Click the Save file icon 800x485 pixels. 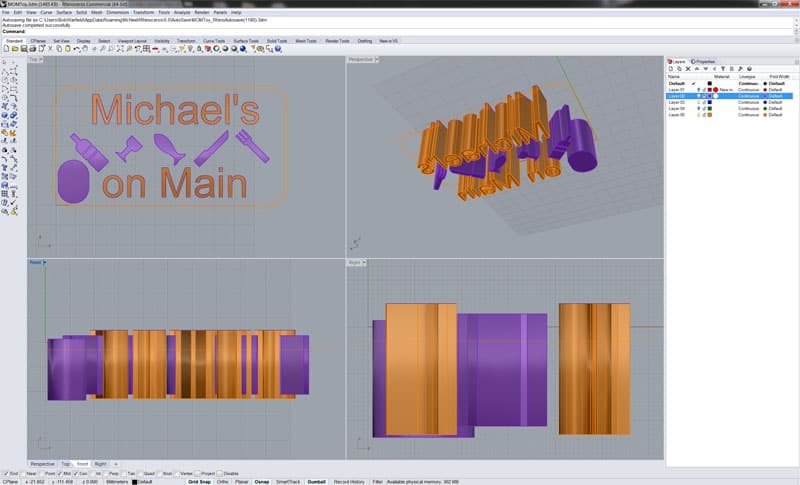23,48
